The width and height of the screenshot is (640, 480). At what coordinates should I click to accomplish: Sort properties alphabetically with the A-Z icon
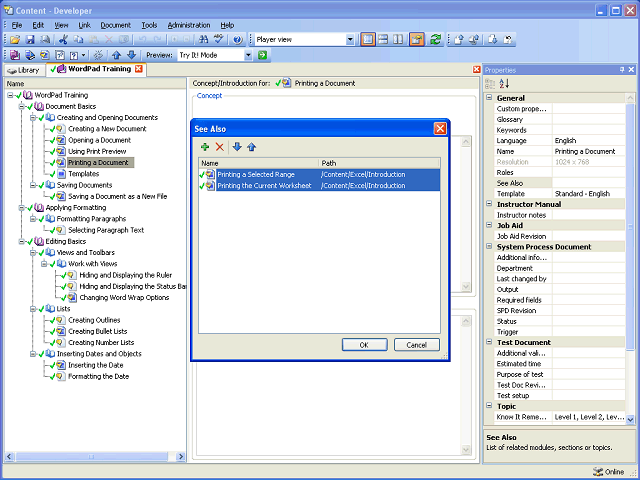point(504,84)
